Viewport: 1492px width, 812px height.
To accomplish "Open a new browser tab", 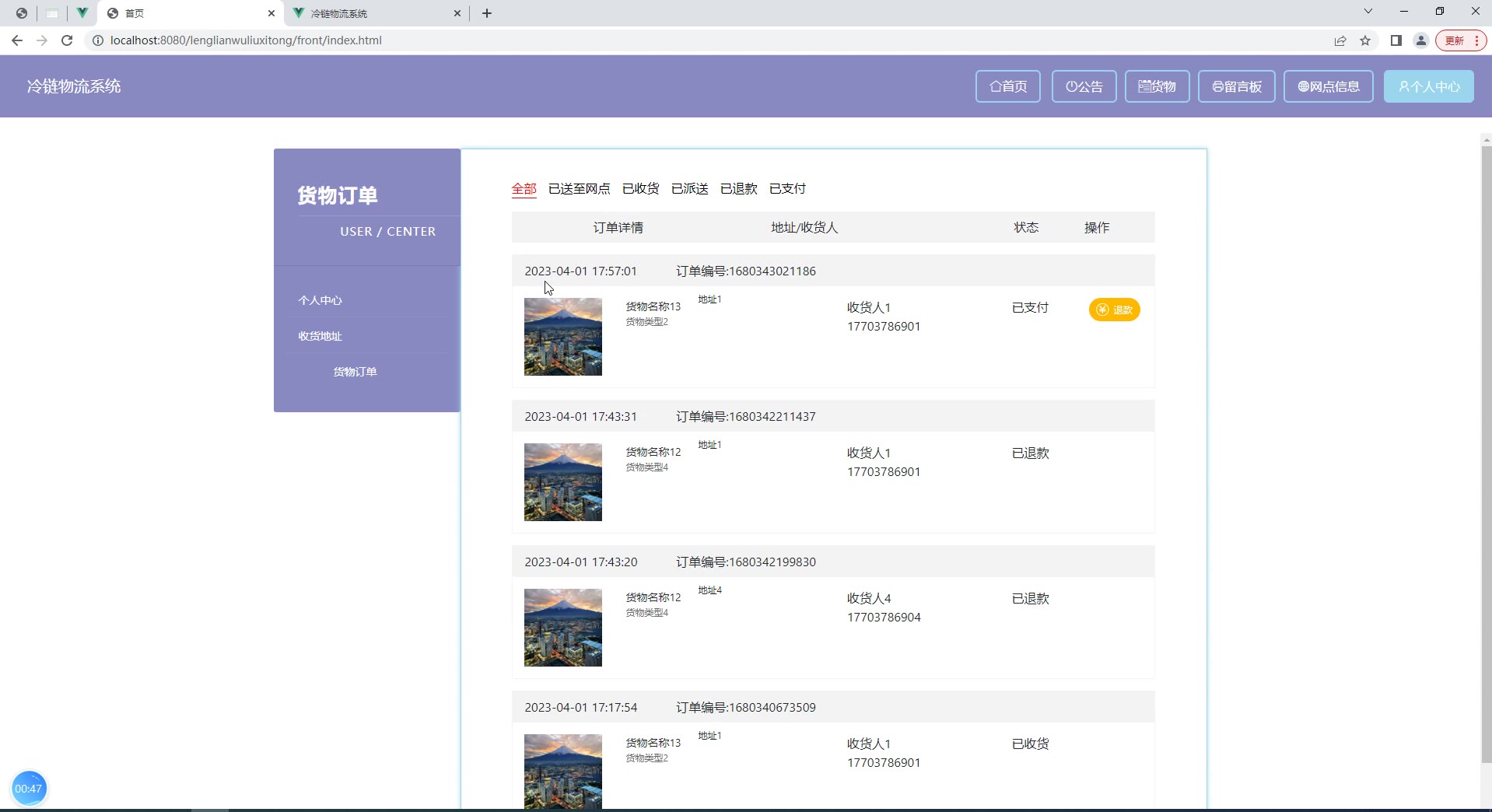I will click(x=487, y=13).
